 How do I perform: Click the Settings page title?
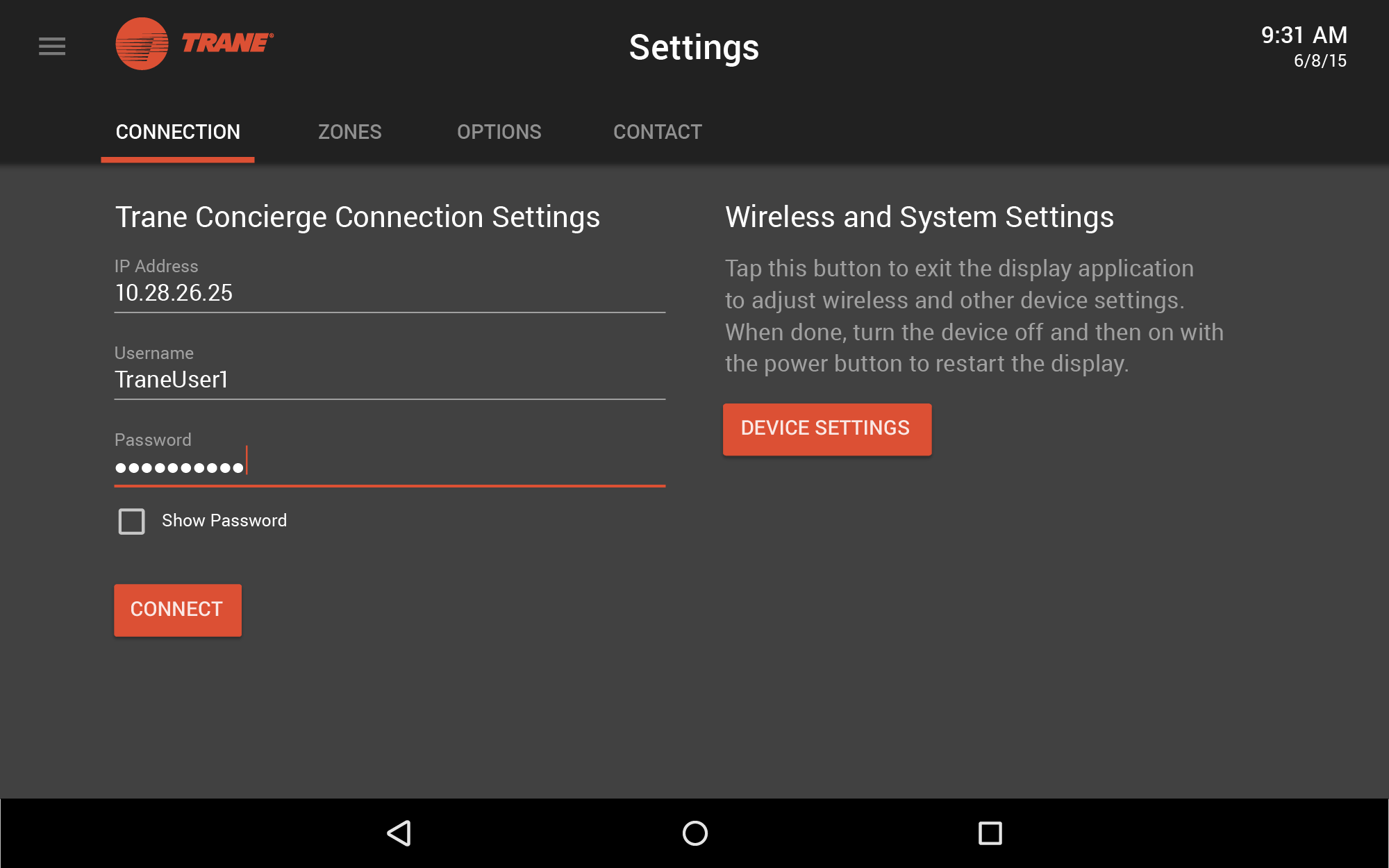click(694, 47)
